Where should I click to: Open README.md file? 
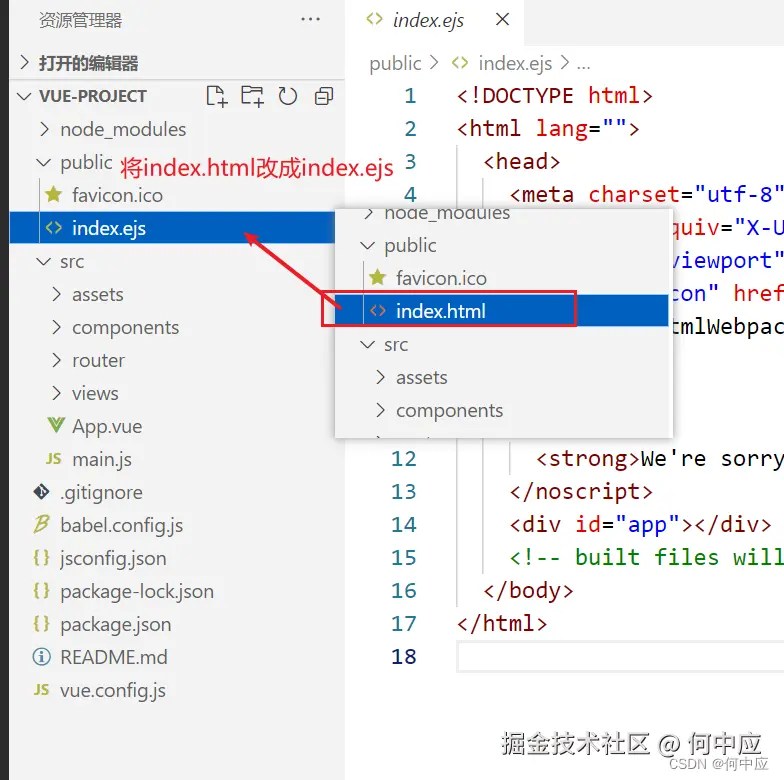[x=114, y=657]
